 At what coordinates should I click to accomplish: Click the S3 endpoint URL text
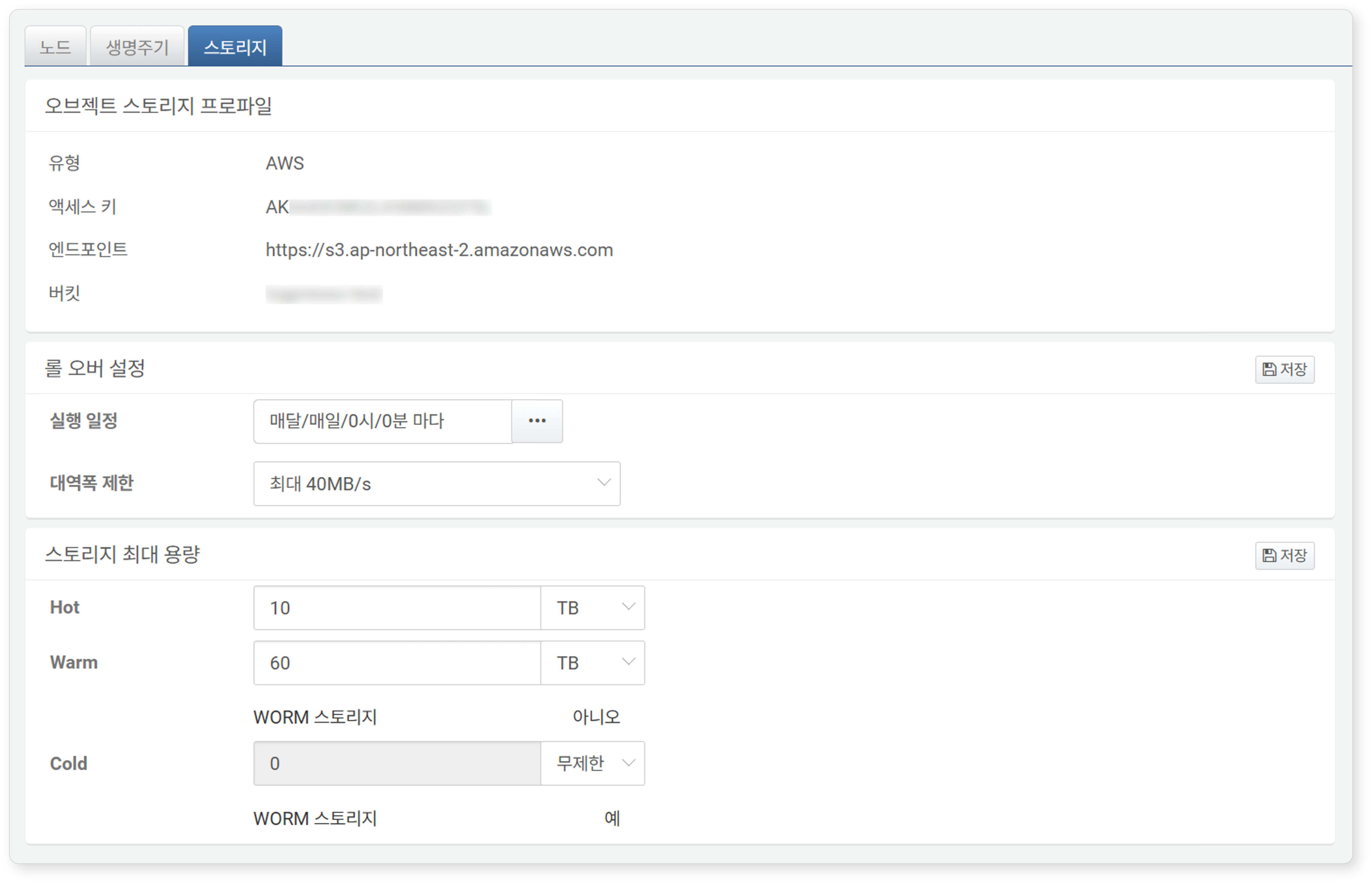coord(439,250)
